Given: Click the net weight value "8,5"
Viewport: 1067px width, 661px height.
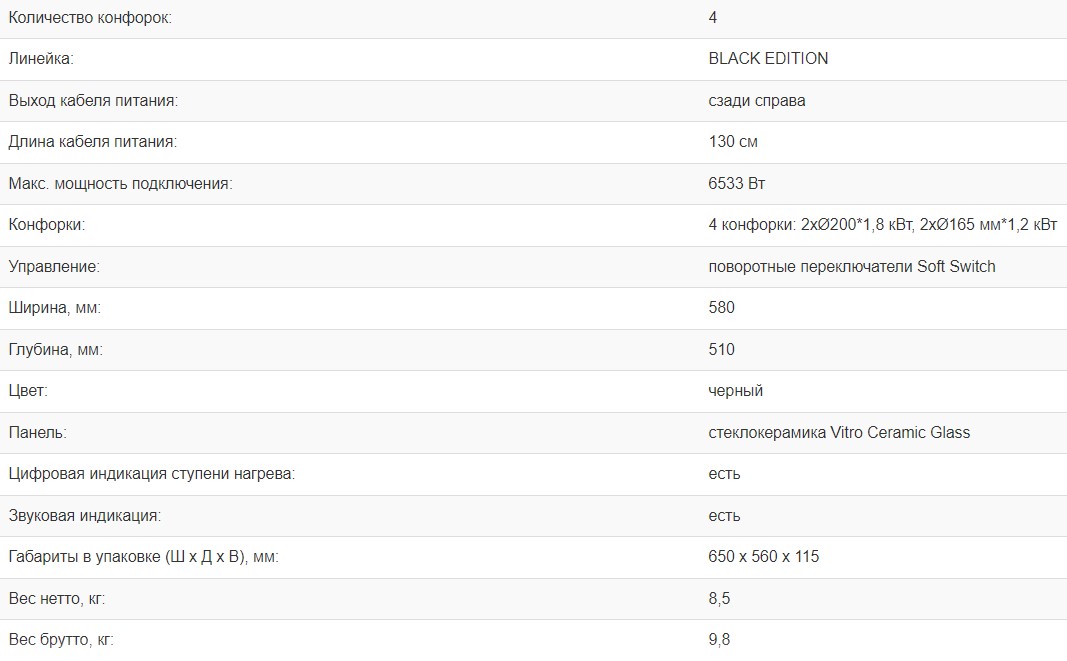Looking at the screenshot, I should (719, 599).
